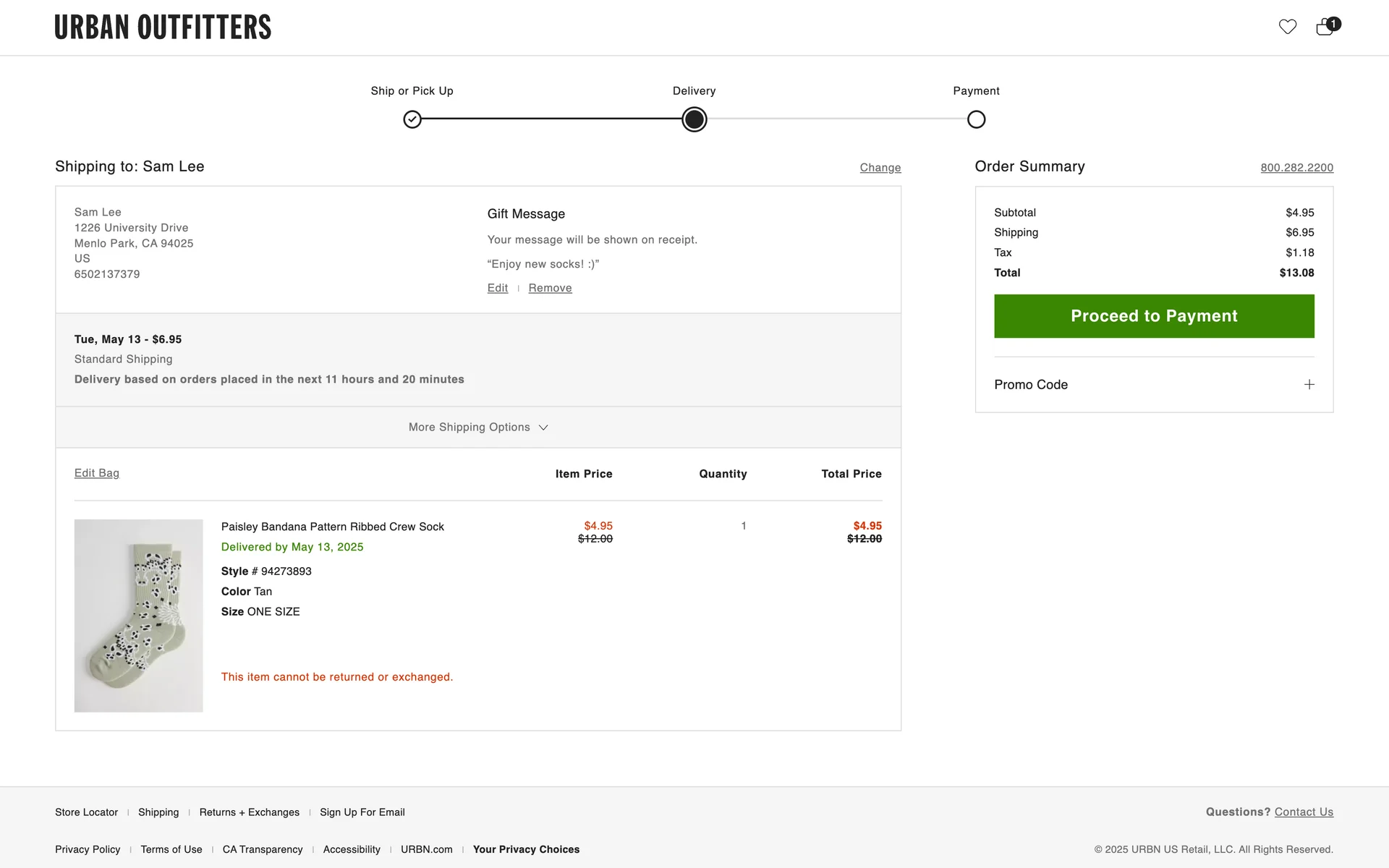The width and height of the screenshot is (1389, 868).
Task: Open the shopping bag icon
Action: pos(1325,27)
